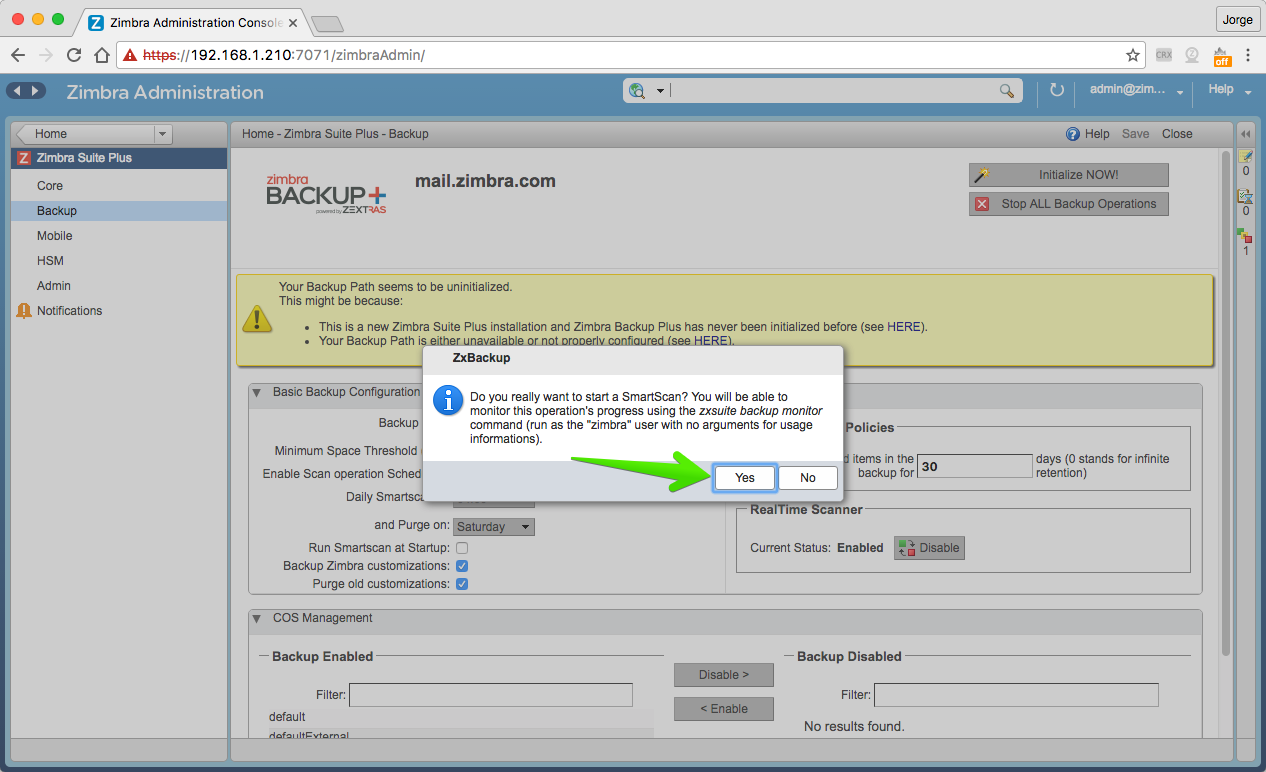
Task: Open the Home navigation dropdown
Action: tap(163, 134)
